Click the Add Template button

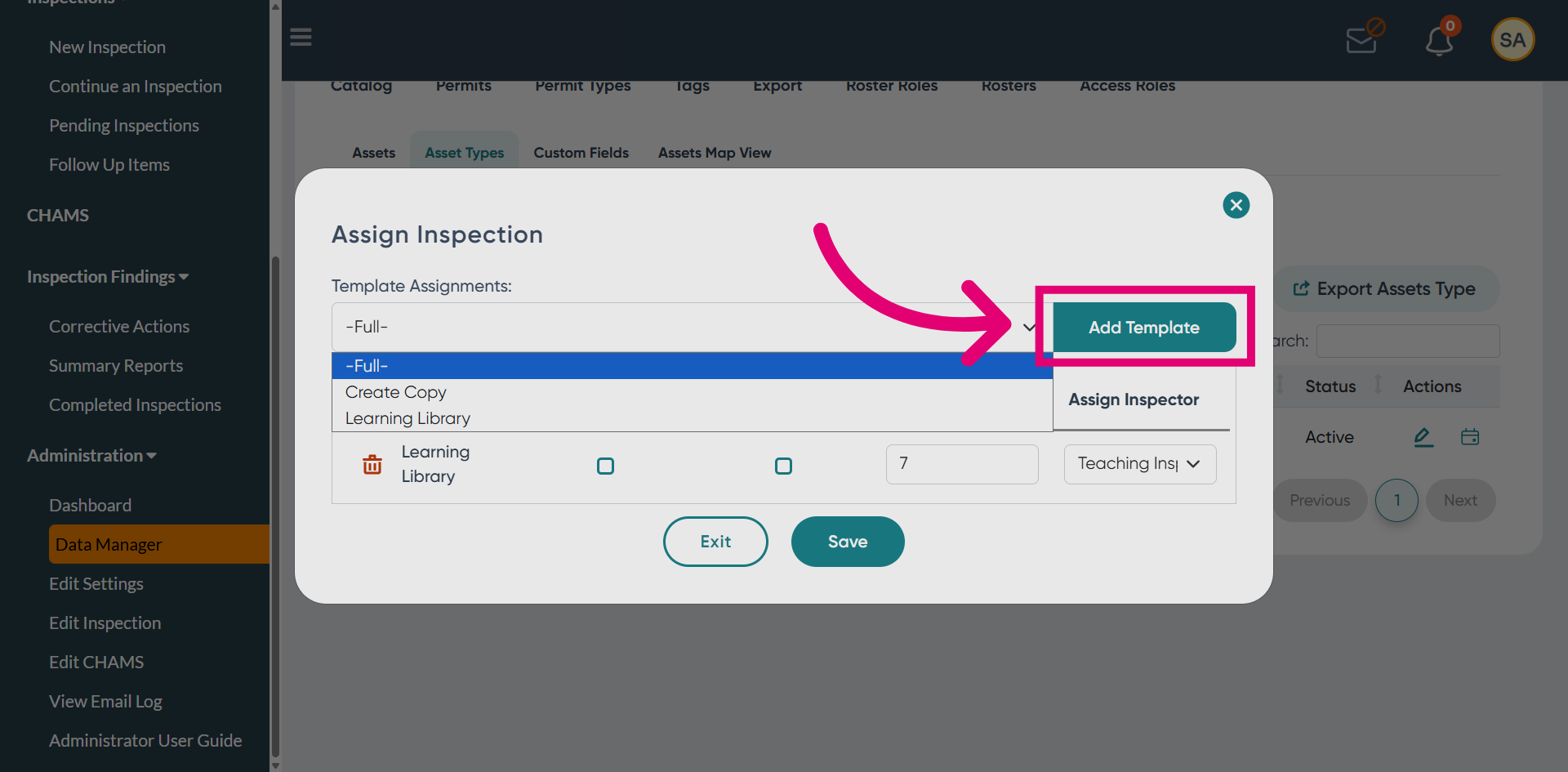coord(1144,328)
